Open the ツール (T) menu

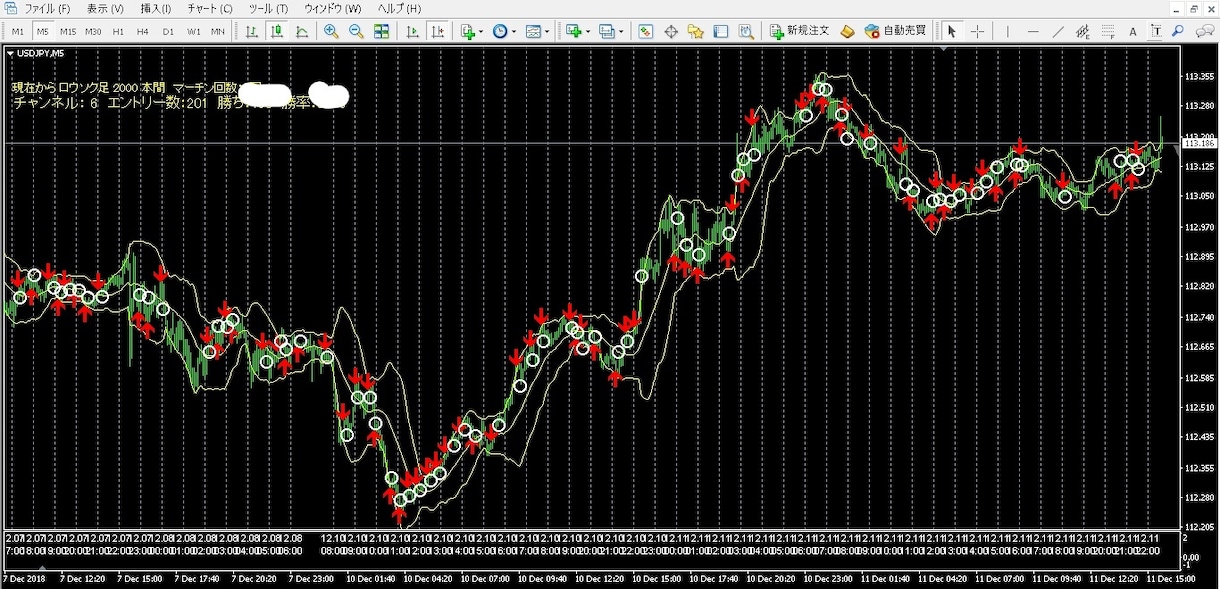pos(268,8)
